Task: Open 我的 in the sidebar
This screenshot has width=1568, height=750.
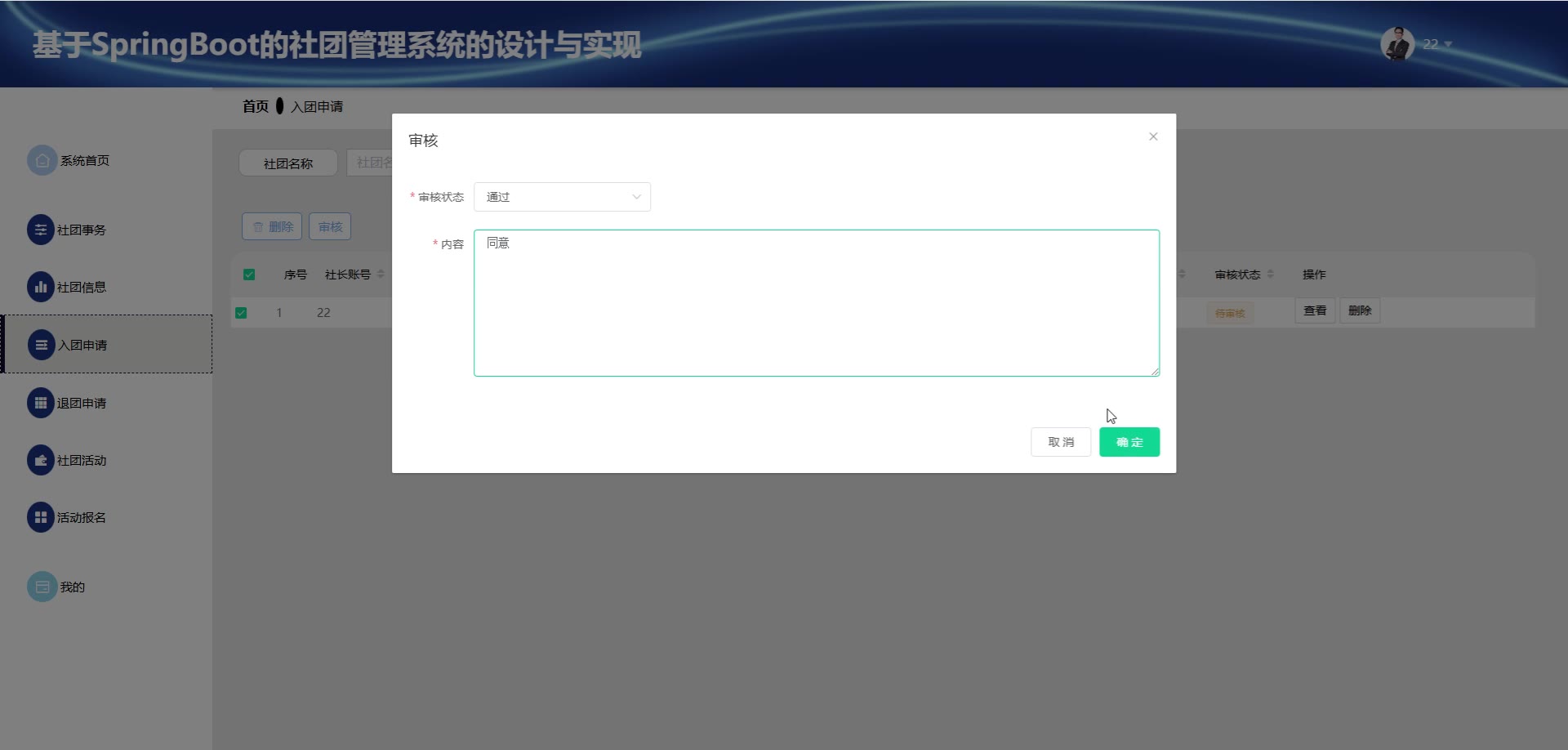Action: coord(73,587)
